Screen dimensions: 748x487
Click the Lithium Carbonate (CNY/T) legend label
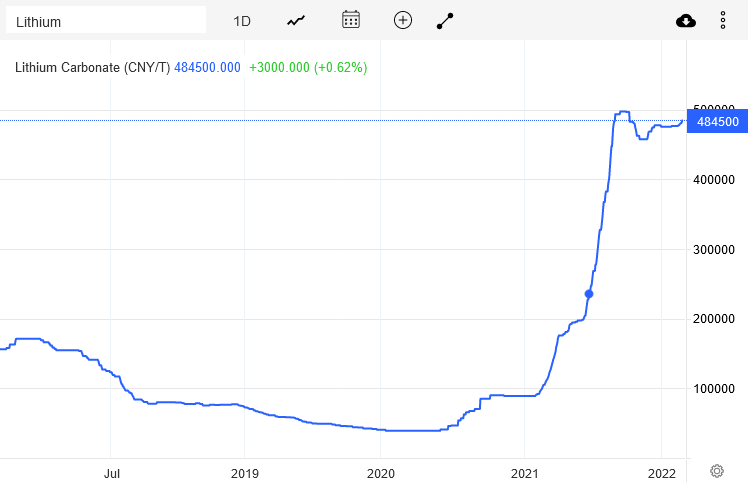click(92, 67)
